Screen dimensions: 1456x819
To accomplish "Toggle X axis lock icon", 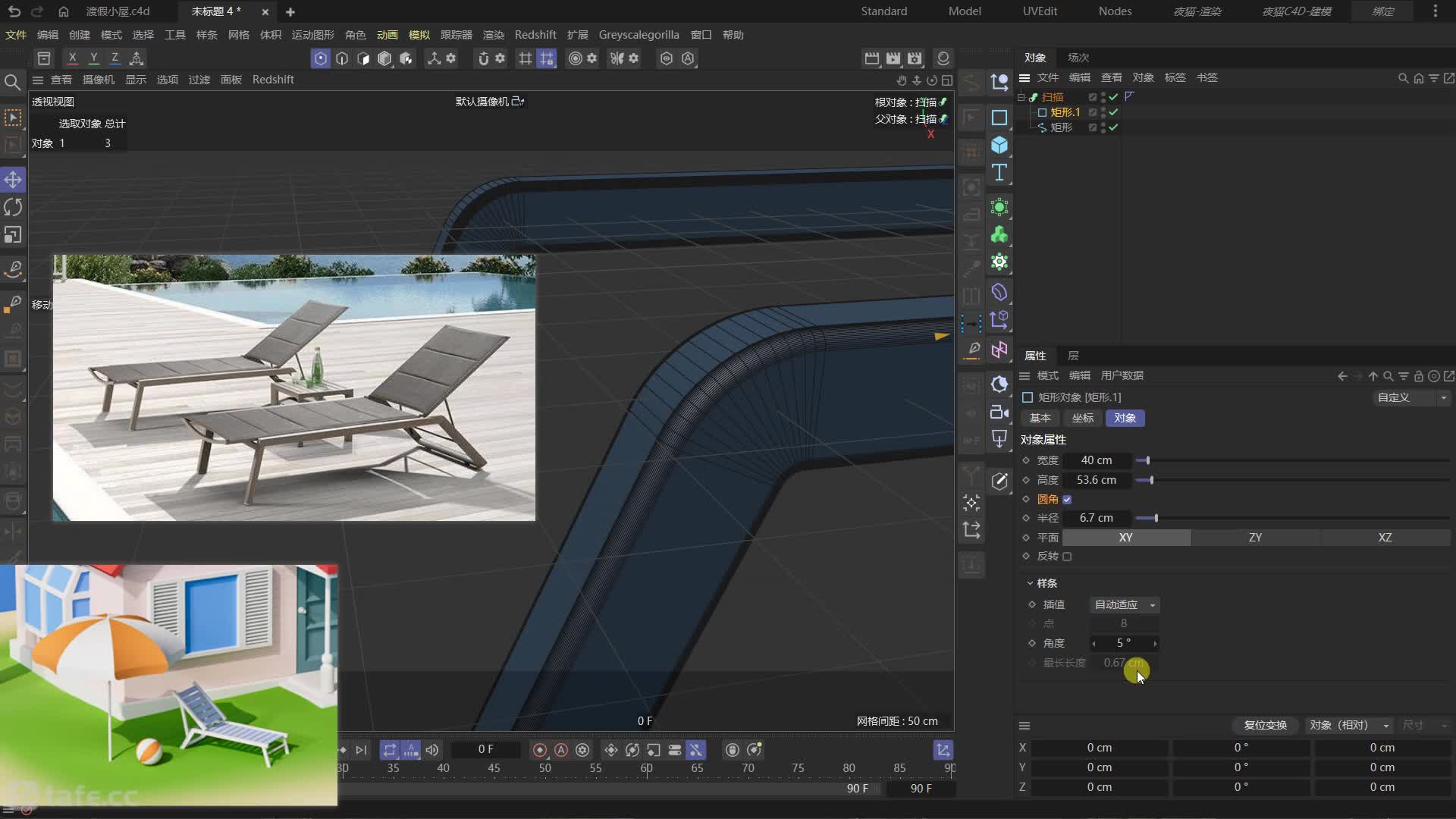I will click(72, 58).
